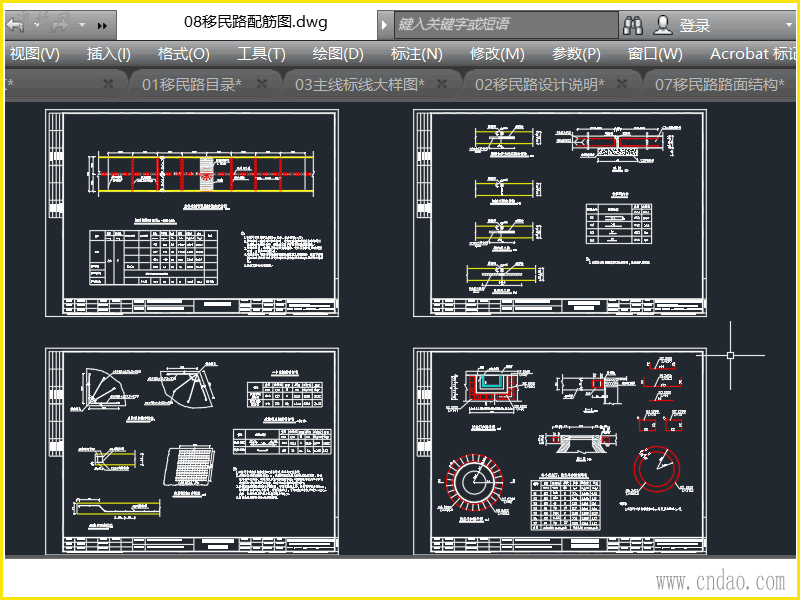The image size is (800, 600).
Task: Click the 登录 sign-in button
Action: 694,25
